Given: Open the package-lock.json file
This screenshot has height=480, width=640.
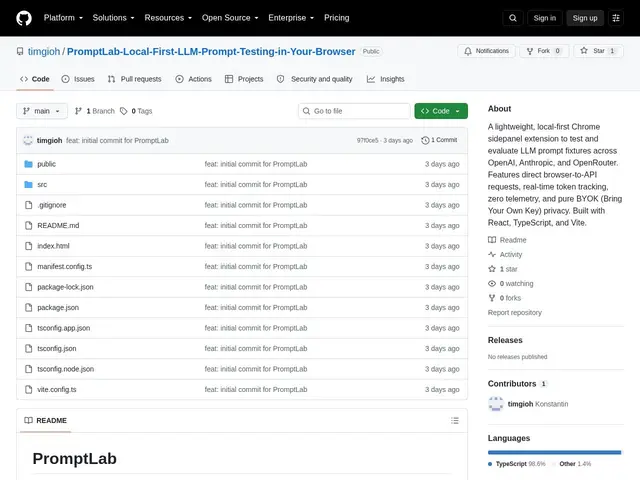Looking at the screenshot, I should pos(65,287).
